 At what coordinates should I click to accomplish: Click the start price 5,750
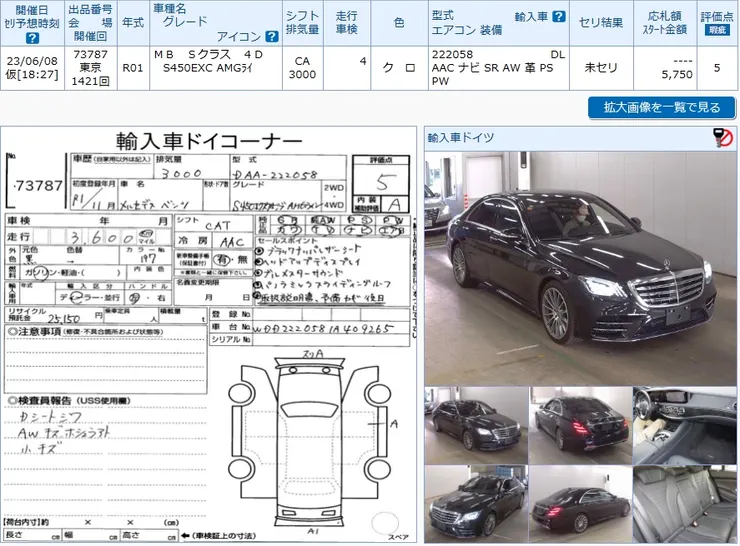tap(677, 75)
